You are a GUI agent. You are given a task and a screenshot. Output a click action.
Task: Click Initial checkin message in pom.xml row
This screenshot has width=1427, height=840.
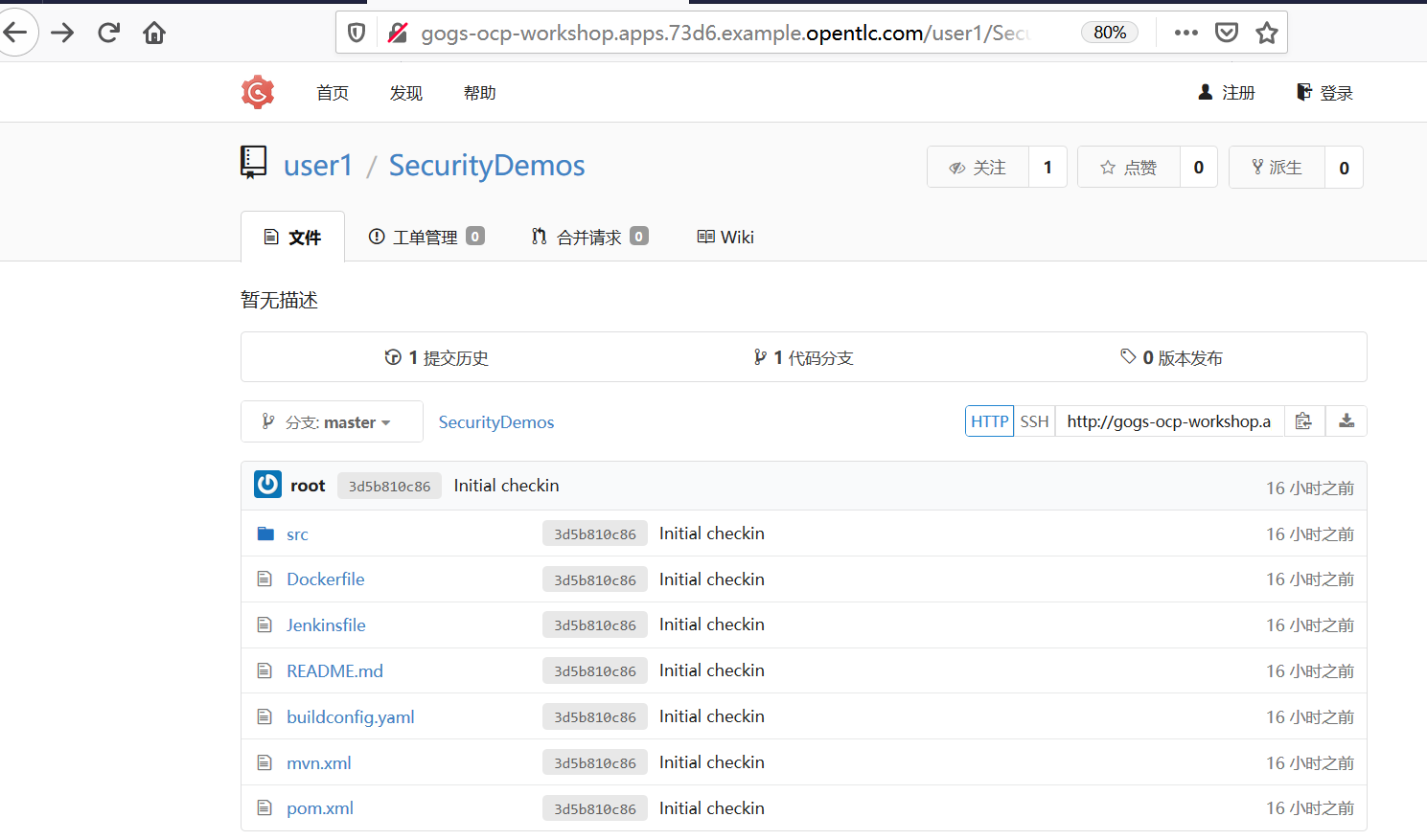(712, 808)
